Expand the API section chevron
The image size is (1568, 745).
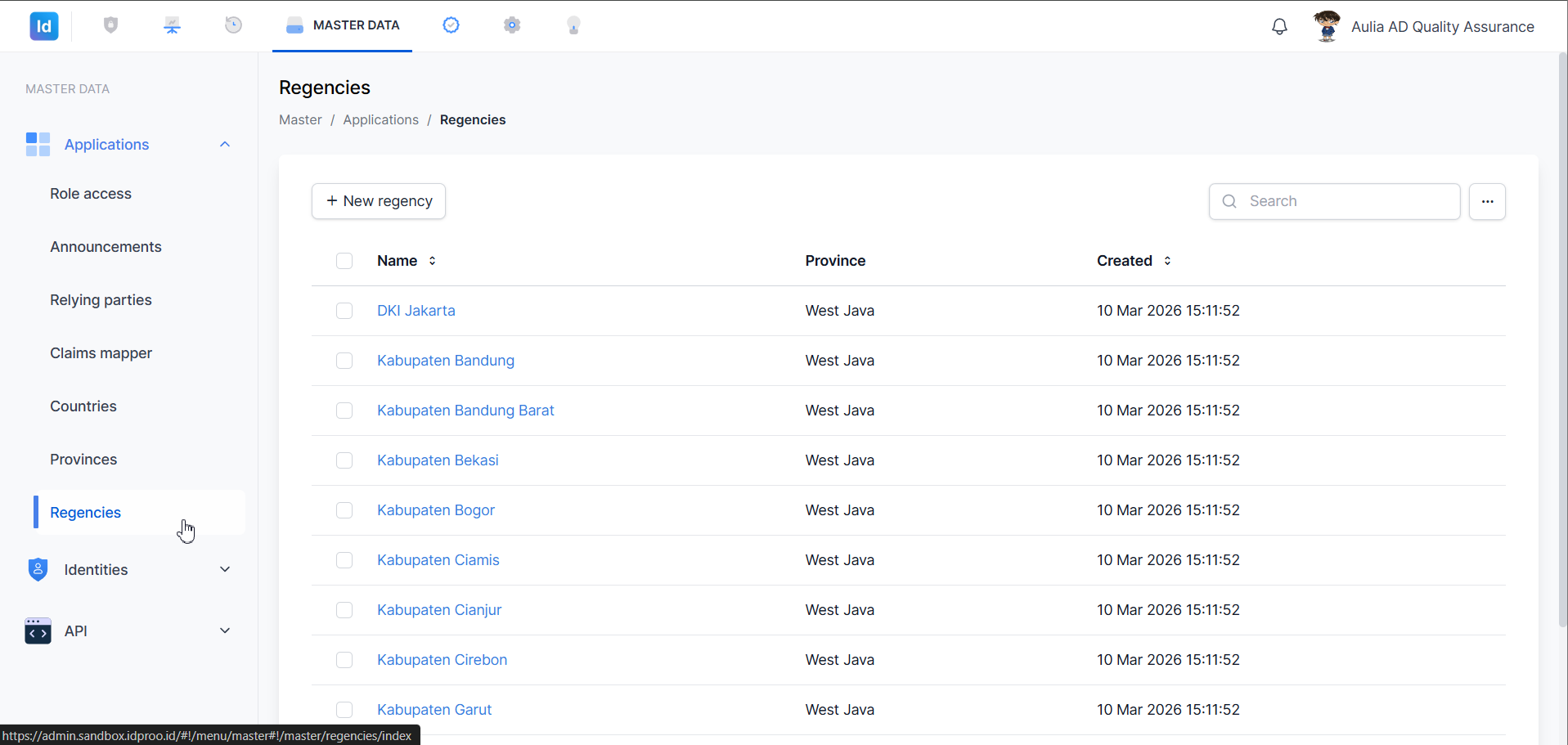click(225, 631)
